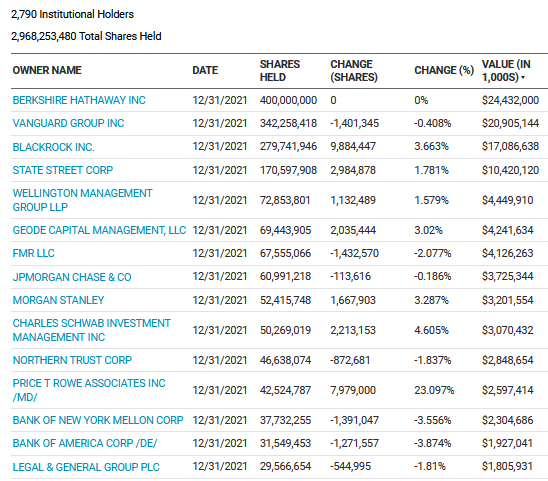Sort by Value (in 1,000s) column header

[506, 71]
